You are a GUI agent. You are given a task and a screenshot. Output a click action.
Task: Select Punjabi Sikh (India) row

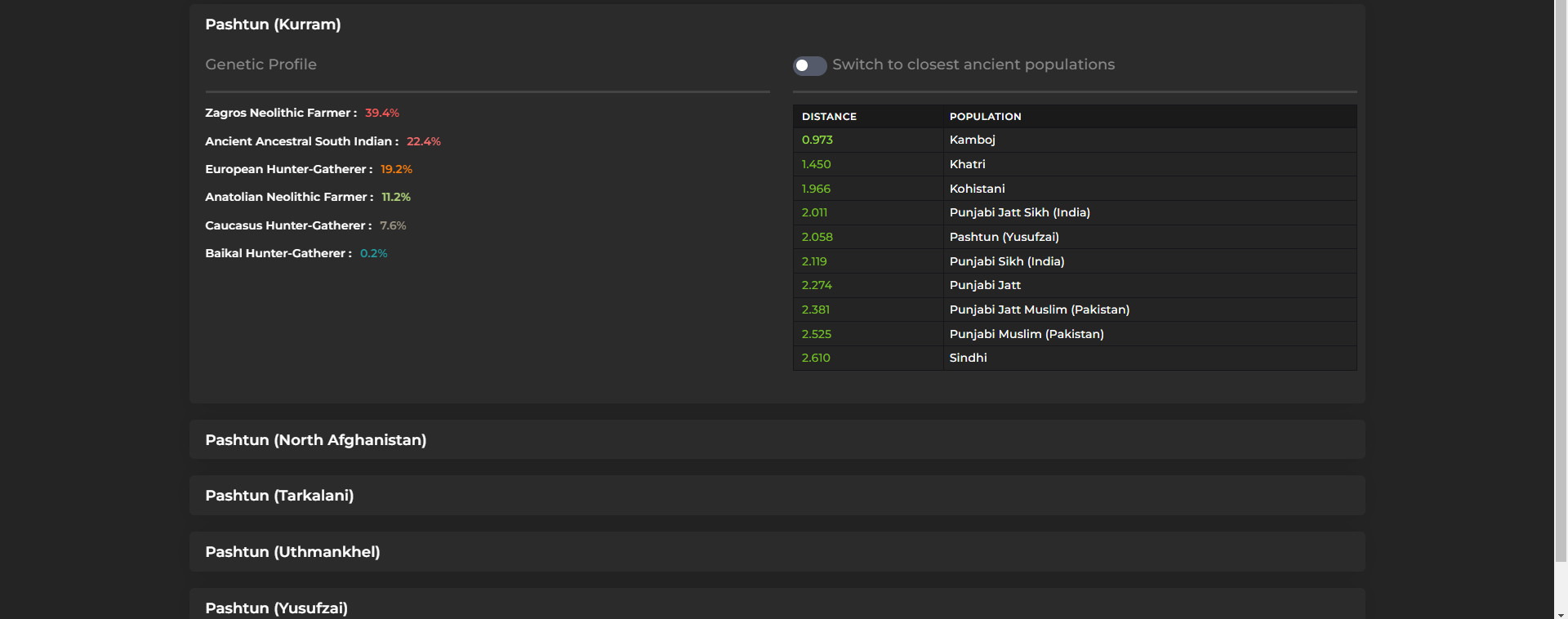point(1075,261)
